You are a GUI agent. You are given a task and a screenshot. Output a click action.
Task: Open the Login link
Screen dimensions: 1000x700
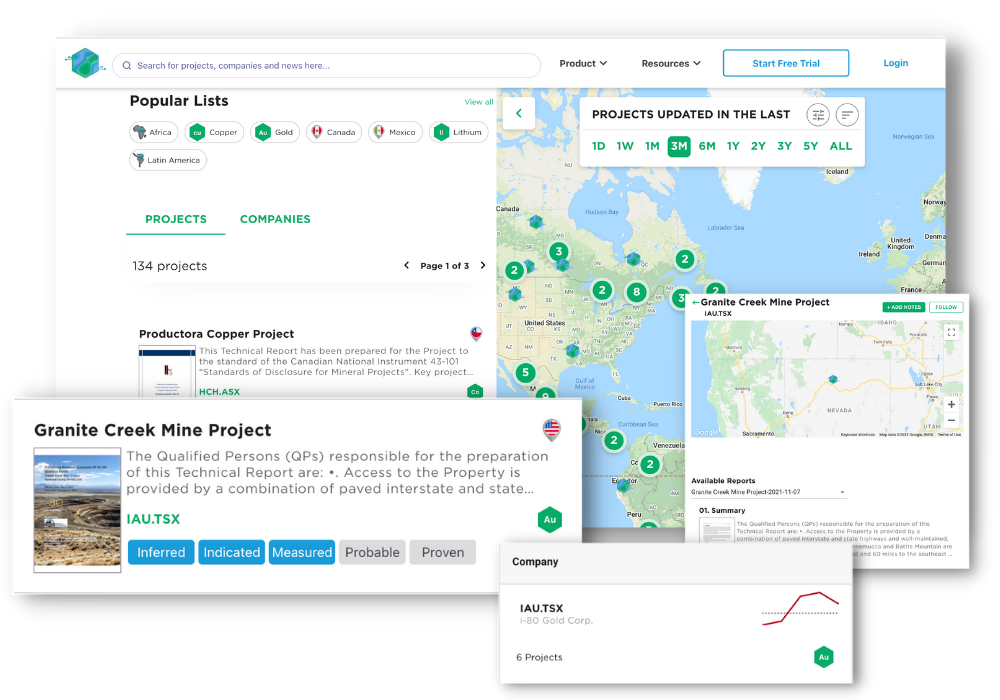pyautogui.click(x=895, y=63)
